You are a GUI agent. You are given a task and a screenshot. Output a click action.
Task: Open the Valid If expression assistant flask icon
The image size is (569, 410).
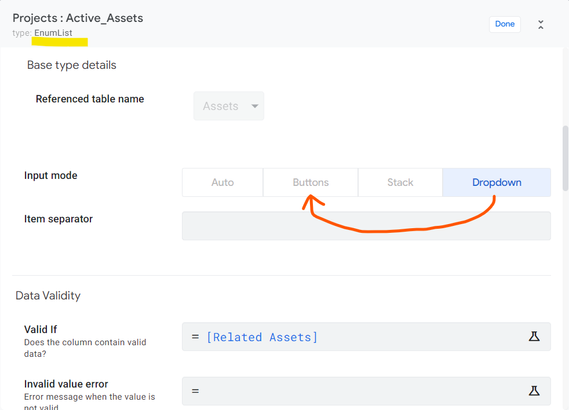pyautogui.click(x=534, y=336)
